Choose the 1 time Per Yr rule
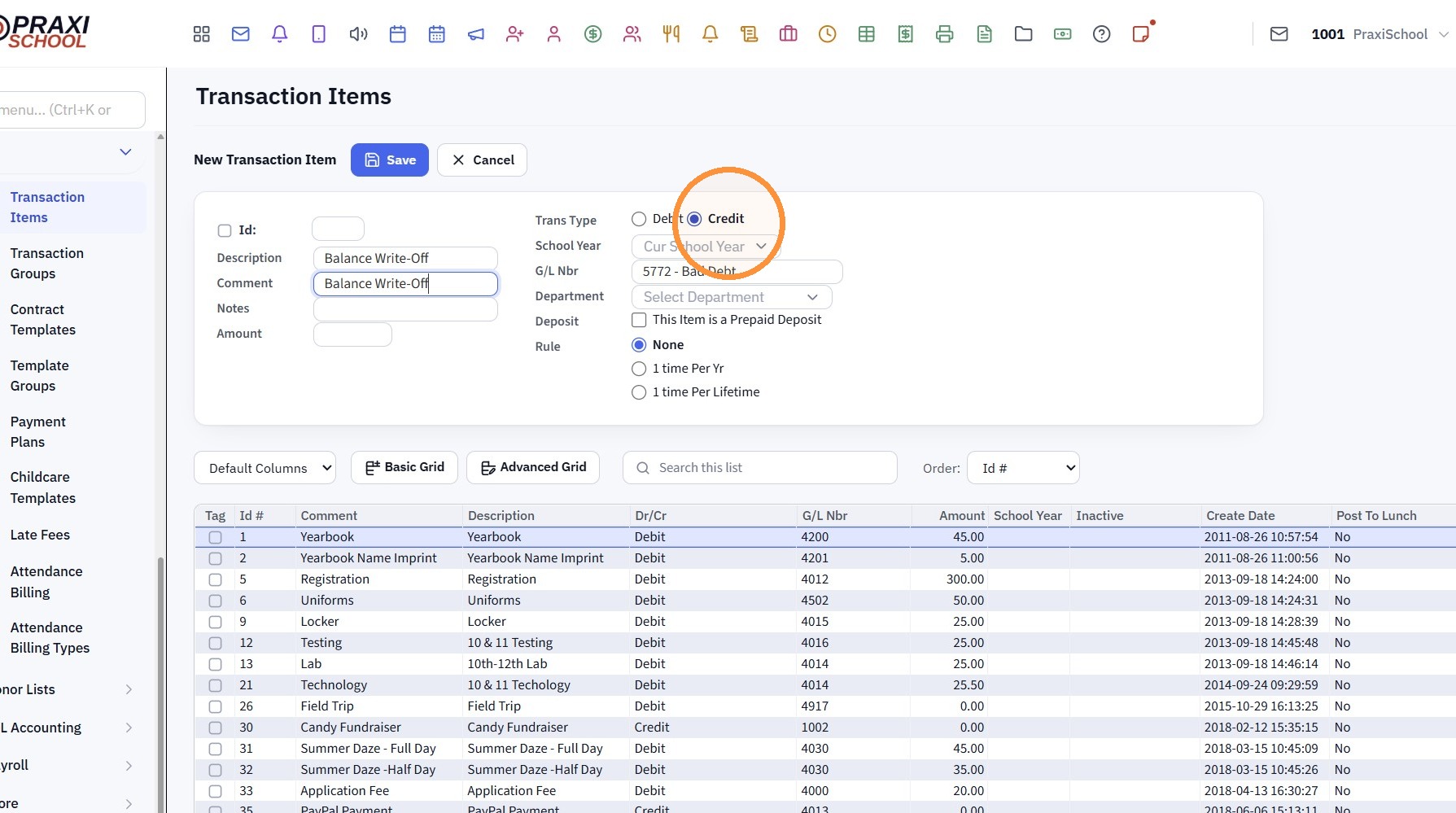The width and height of the screenshot is (1456, 813). [x=640, y=369]
